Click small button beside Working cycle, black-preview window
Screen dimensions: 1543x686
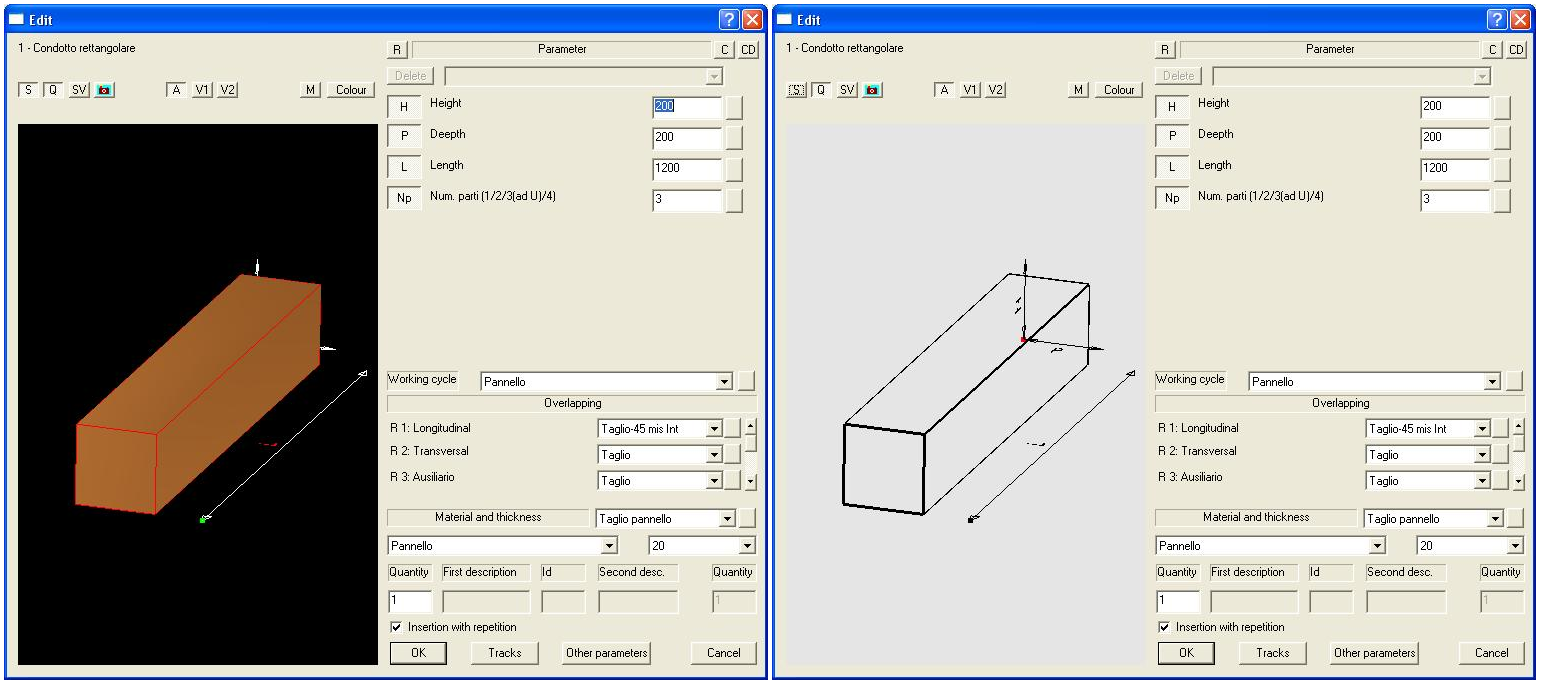pyautogui.click(x=746, y=381)
